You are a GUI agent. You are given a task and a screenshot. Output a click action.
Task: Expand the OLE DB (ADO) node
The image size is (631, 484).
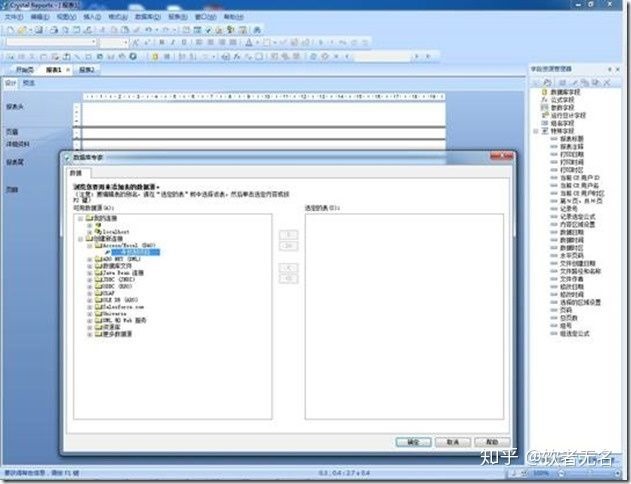point(90,300)
